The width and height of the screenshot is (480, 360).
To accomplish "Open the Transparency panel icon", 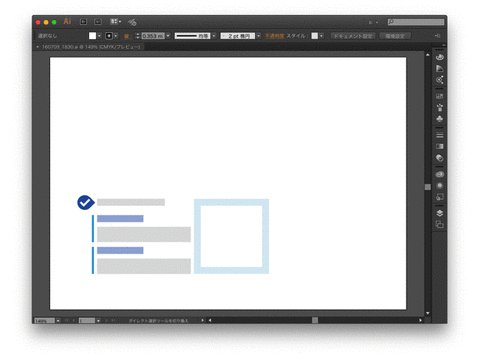I will coord(440,158).
